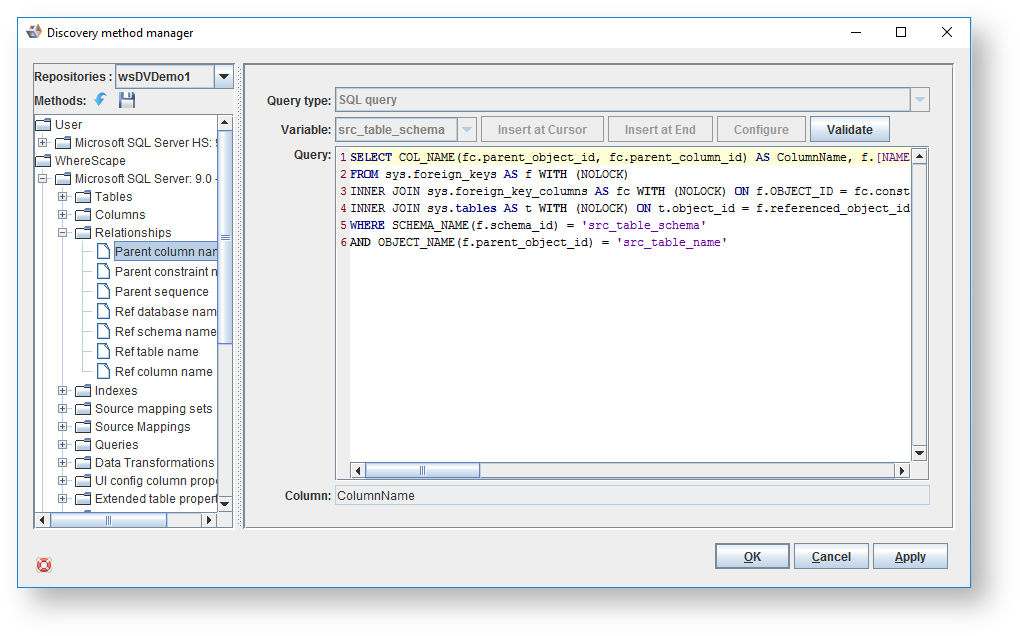Click into the Column name field
The height and width of the screenshot is (636, 1020).
coord(631,496)
